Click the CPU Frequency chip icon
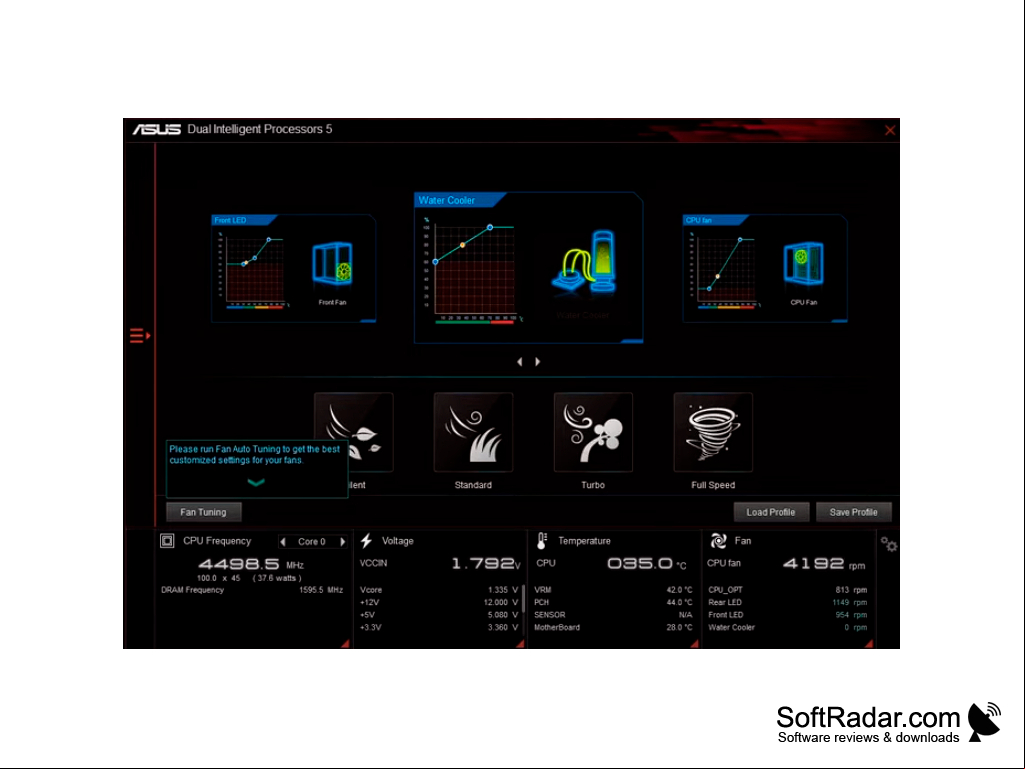The height and width of the screenshot is (769, 1025). pos(167,541)
